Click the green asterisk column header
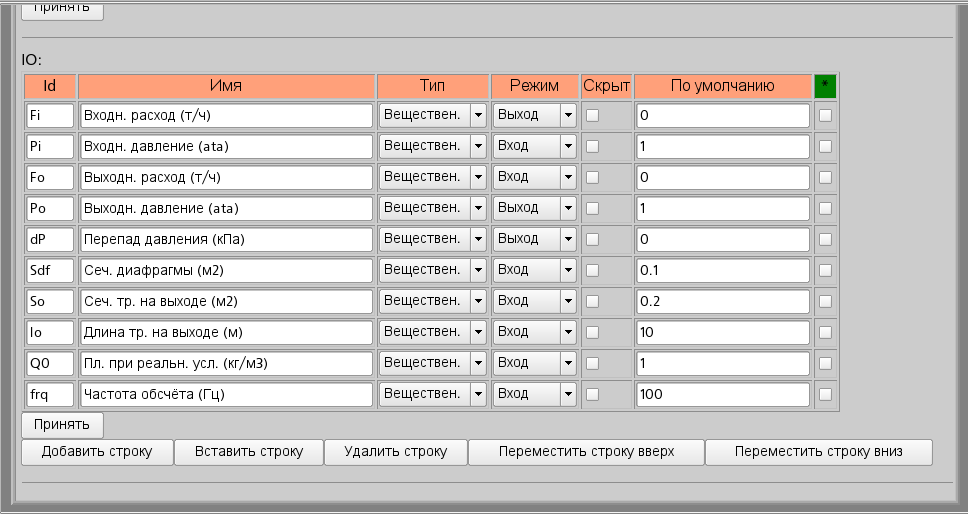Screen dimensions: 968x514 pyautogui.click(x=826, y=86)
